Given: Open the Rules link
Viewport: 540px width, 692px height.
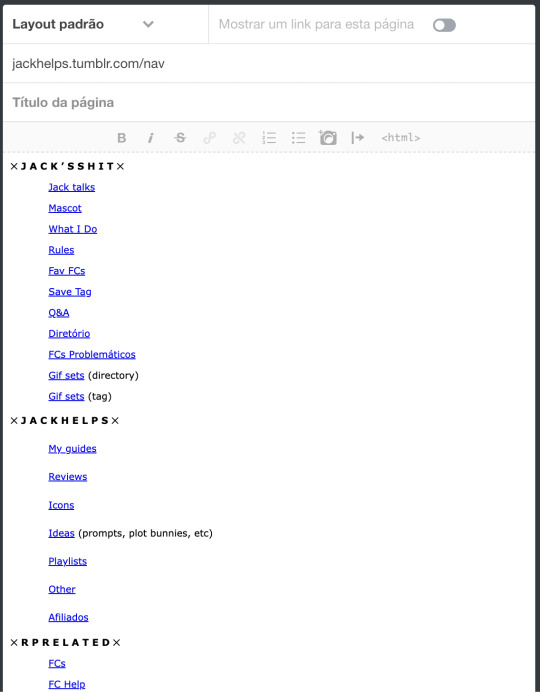Looking at the screenshot, I should (61, 250).
